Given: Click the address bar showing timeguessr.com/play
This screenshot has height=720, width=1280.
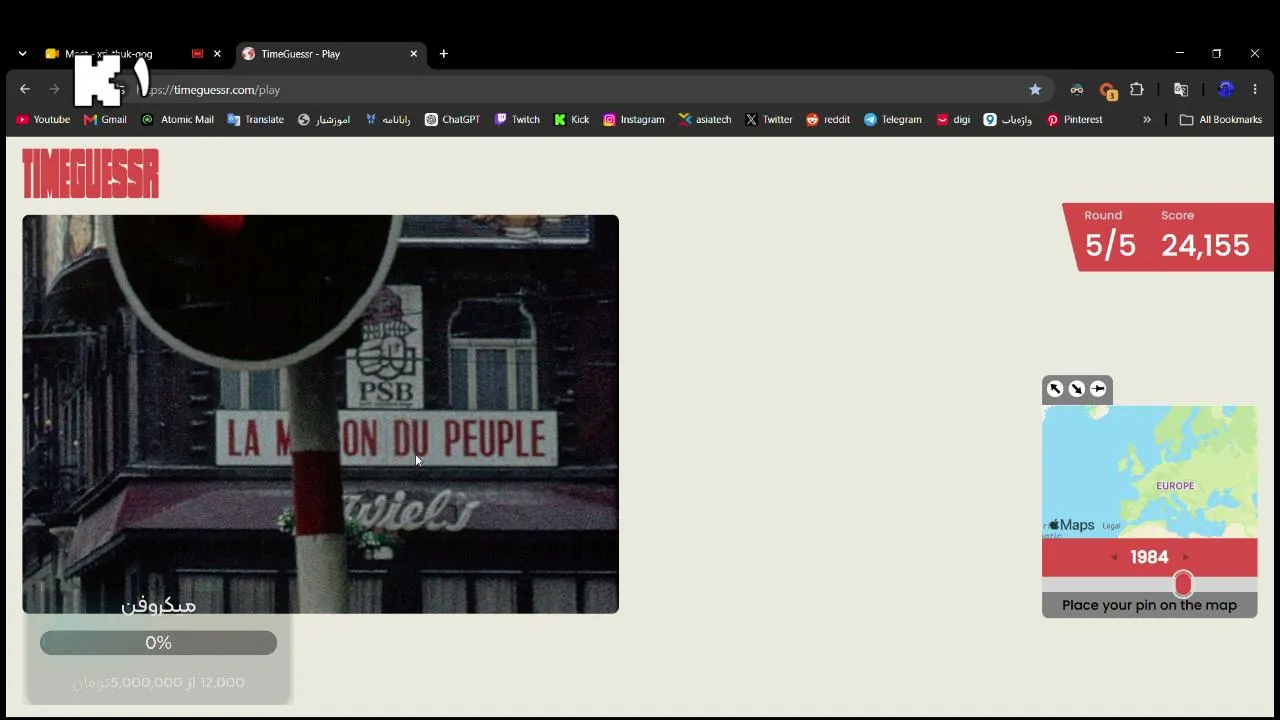Looking at the screenshot, I should pyautogui.click(x=590, y=90).
